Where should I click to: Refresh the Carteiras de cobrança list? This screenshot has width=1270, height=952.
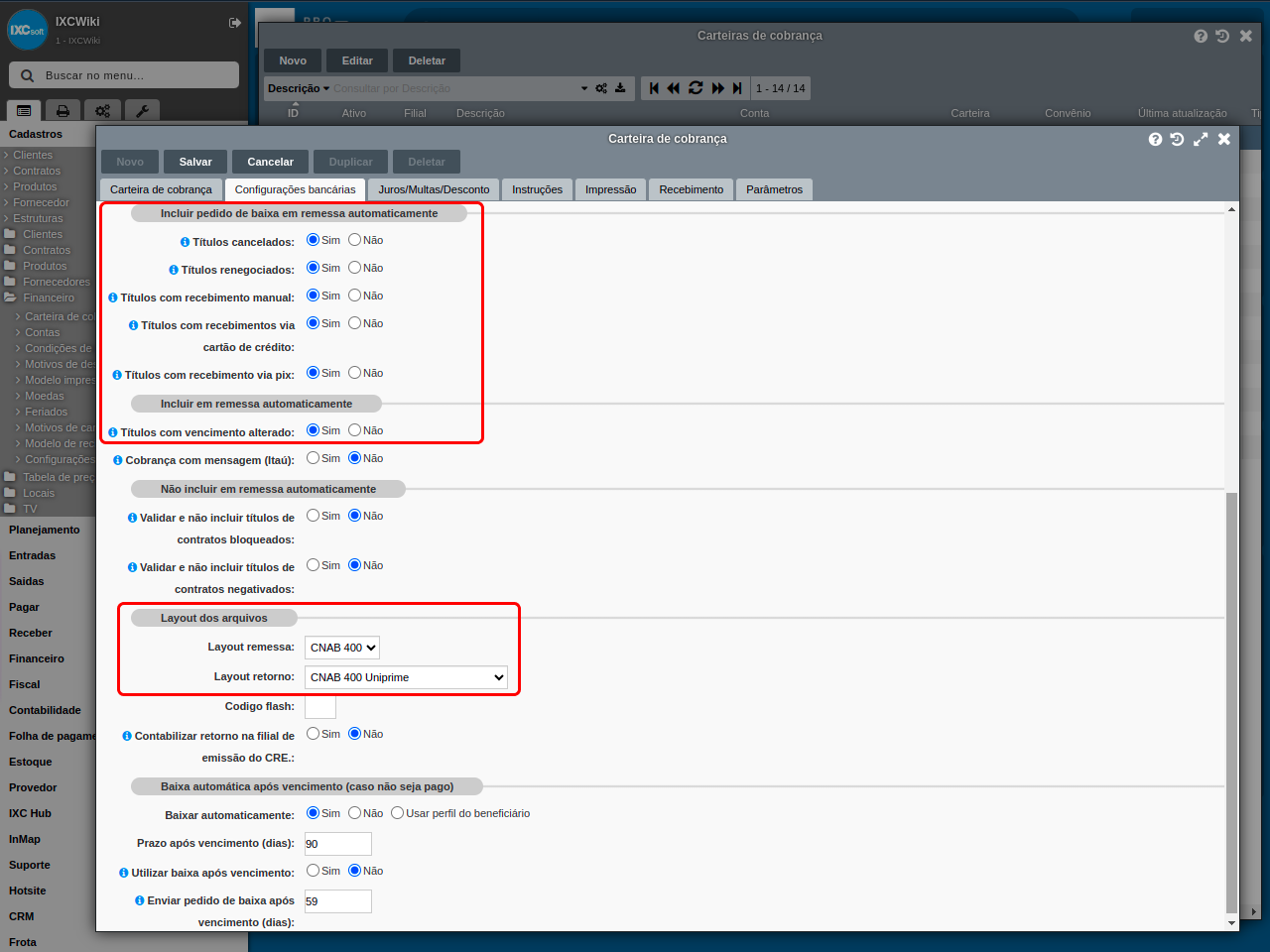click(x=696, y=88)
